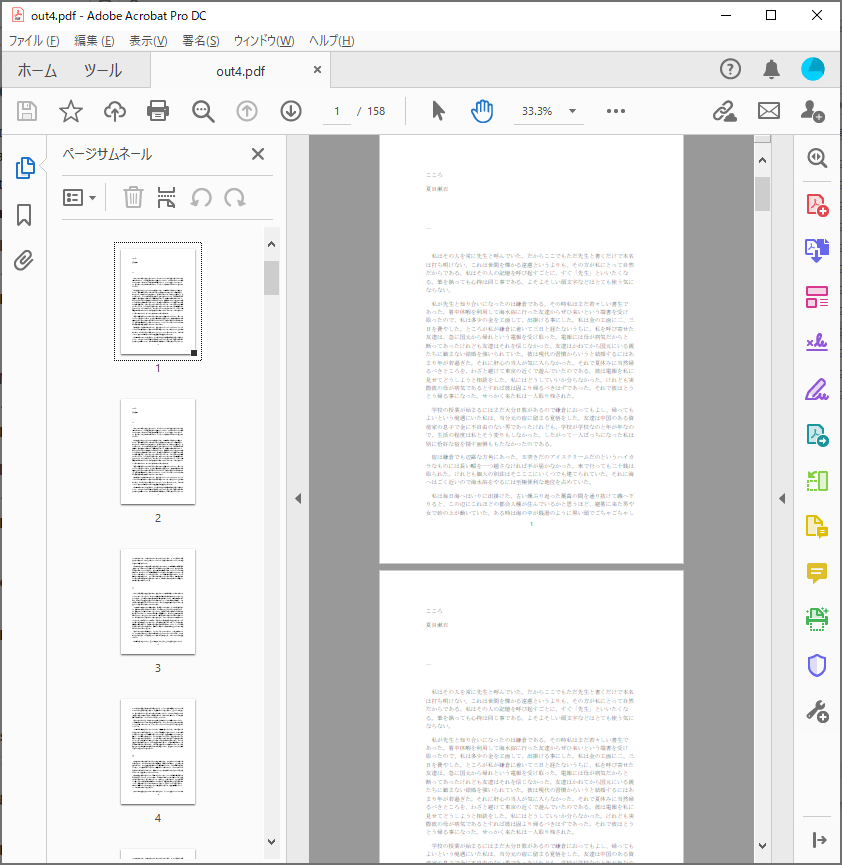The height and width of the screenshot is (865, 842).
Task: Open the zoom level dropdown arrow
Action: tap(572, 111)
